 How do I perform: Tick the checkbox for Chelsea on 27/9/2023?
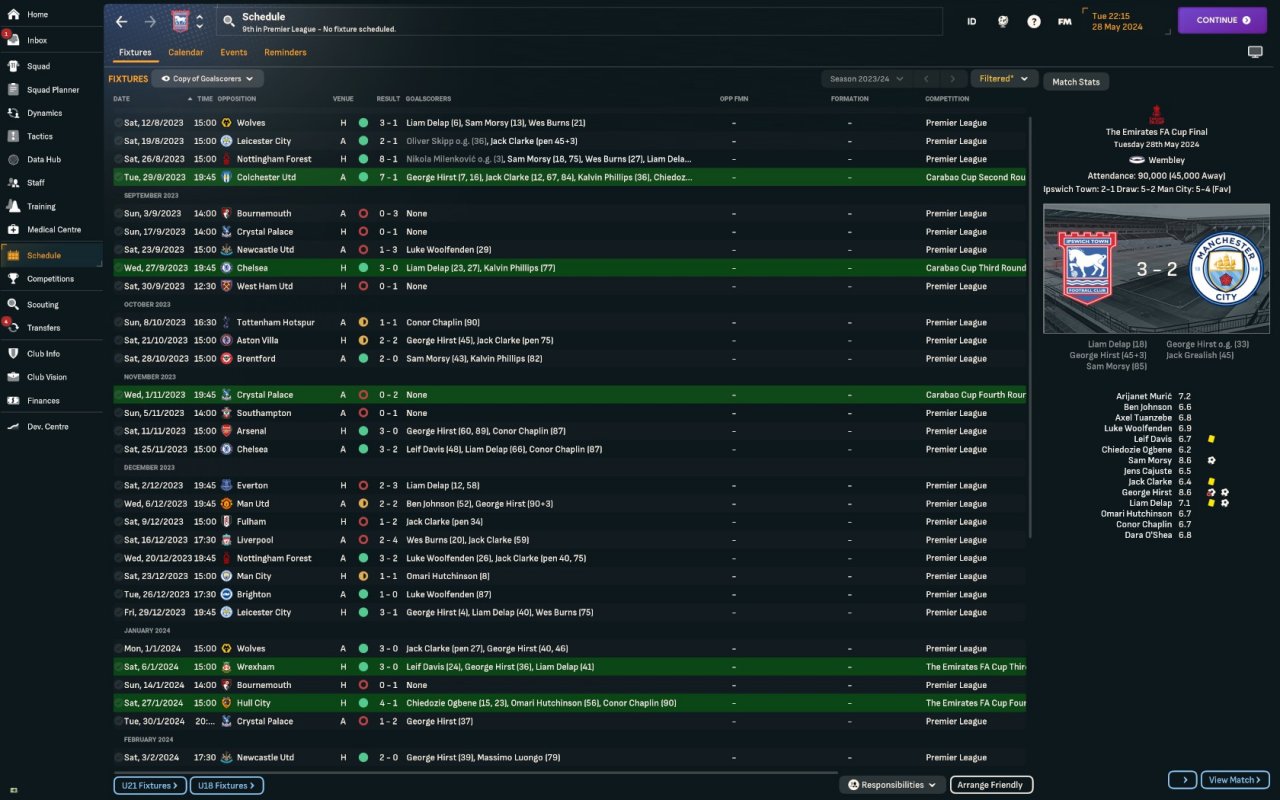point(118,268)
